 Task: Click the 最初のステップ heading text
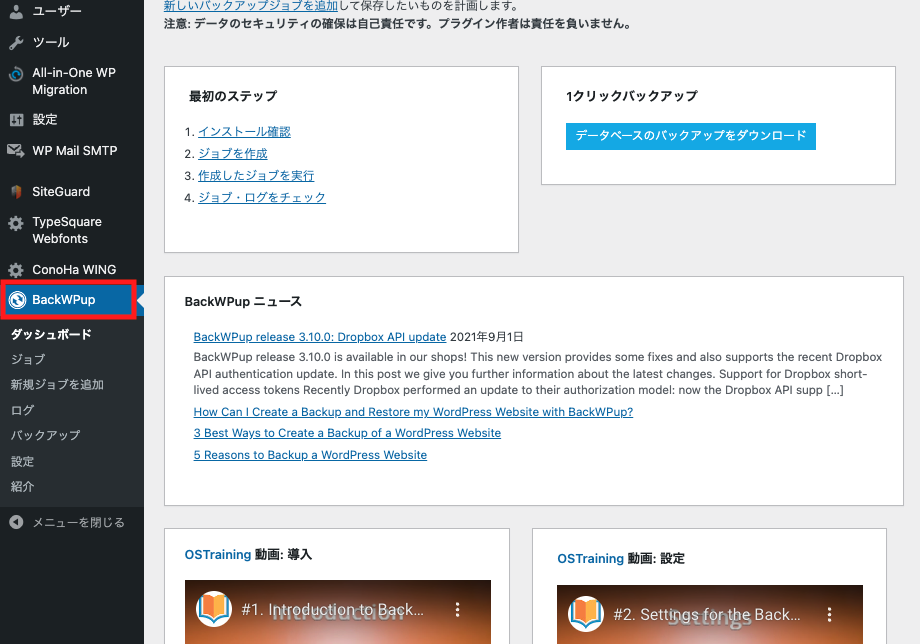coord(233,96)
